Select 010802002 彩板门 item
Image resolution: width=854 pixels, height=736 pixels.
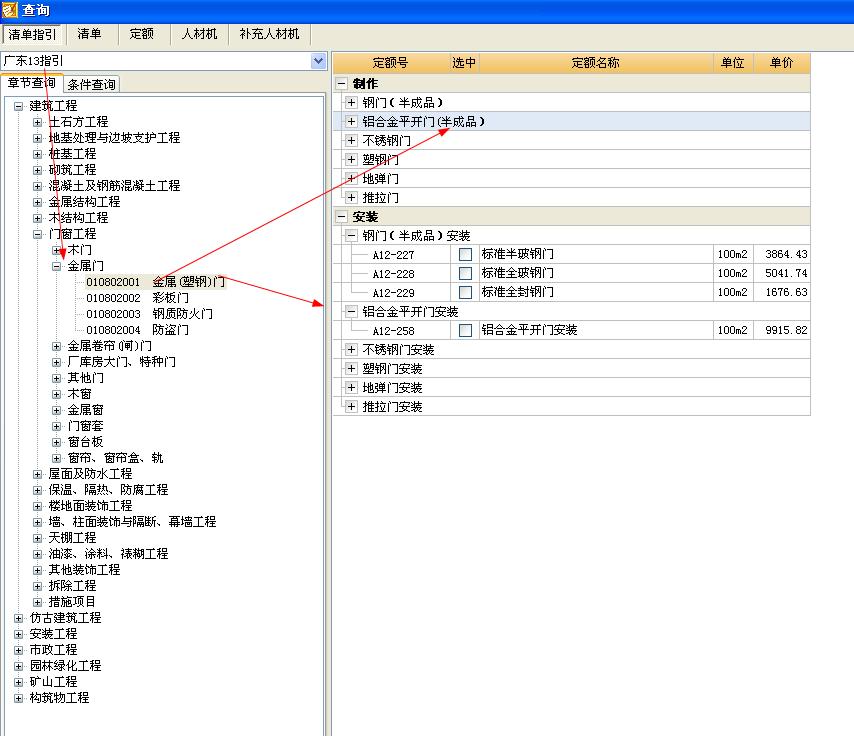point(137,298)
